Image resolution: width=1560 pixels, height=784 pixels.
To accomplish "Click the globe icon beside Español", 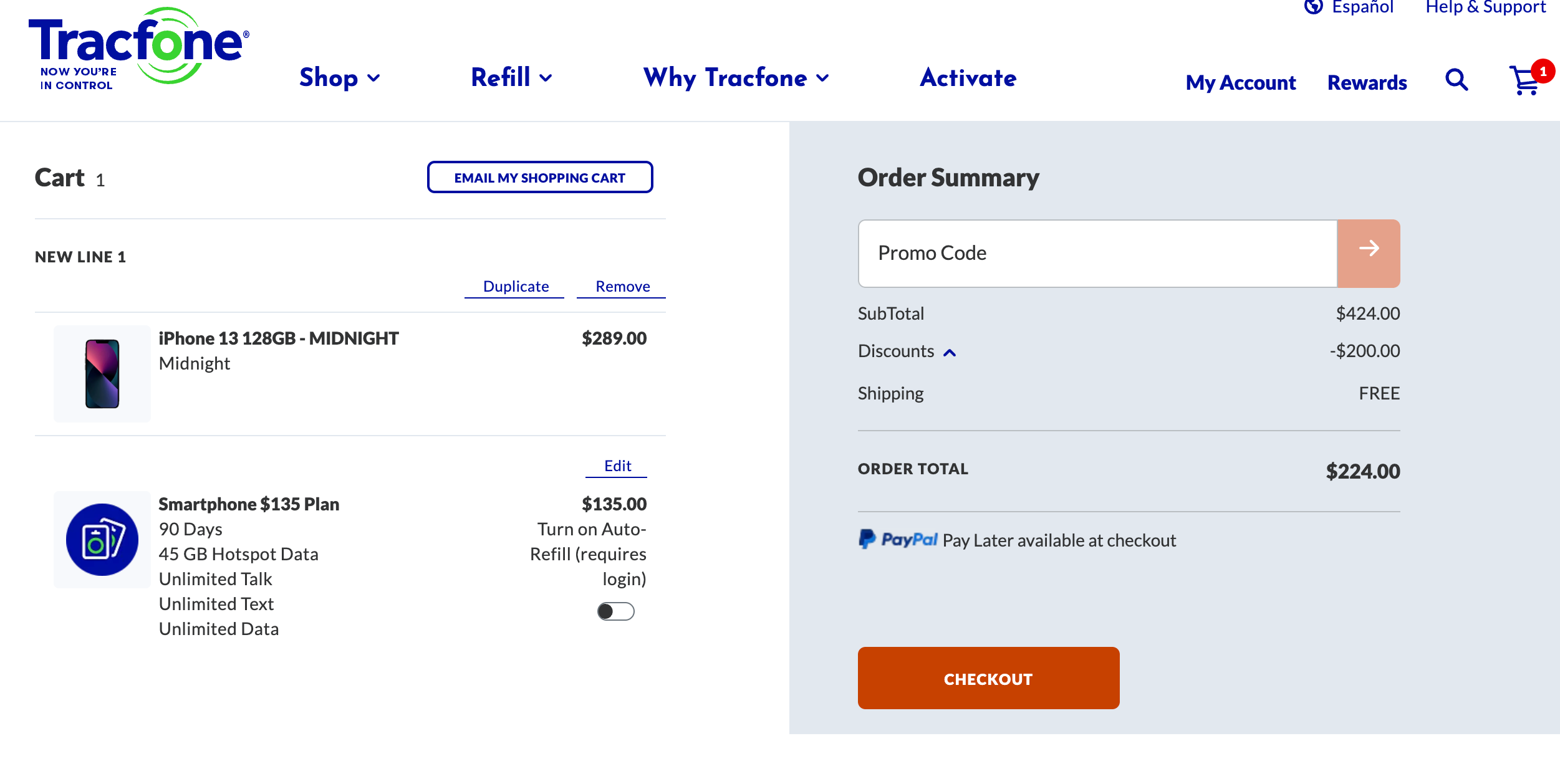I will click(x=1313, y=7).
